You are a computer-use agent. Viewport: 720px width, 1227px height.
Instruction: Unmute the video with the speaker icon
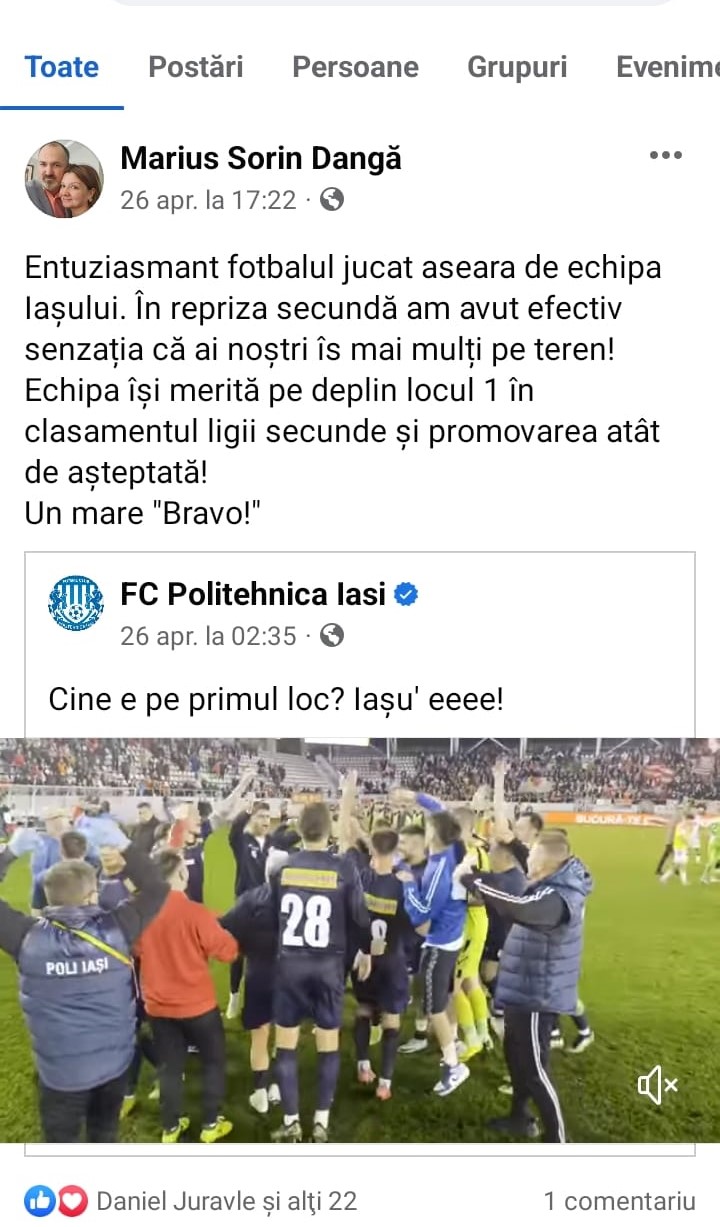(x=658, y=1084)
